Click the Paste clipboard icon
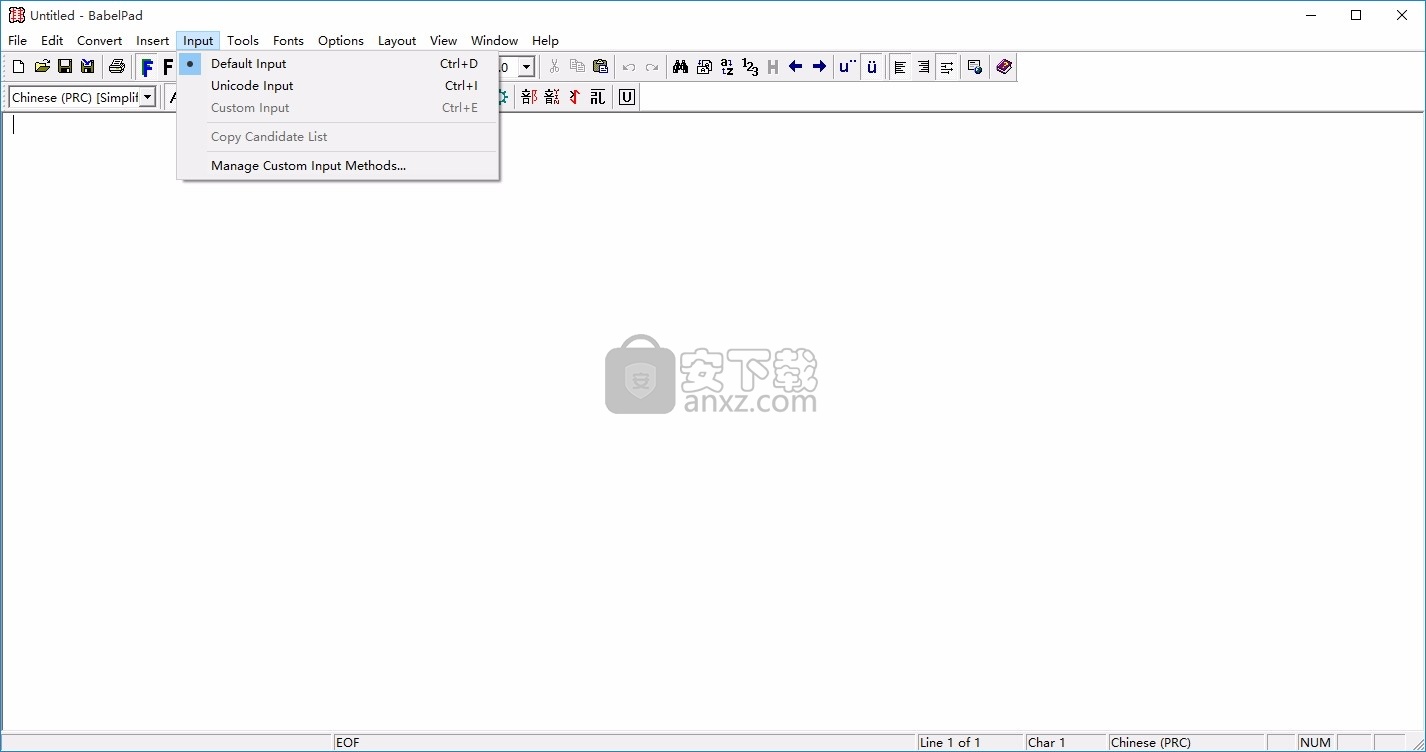This screenshot has width=1426, height=752. [600, 67]
